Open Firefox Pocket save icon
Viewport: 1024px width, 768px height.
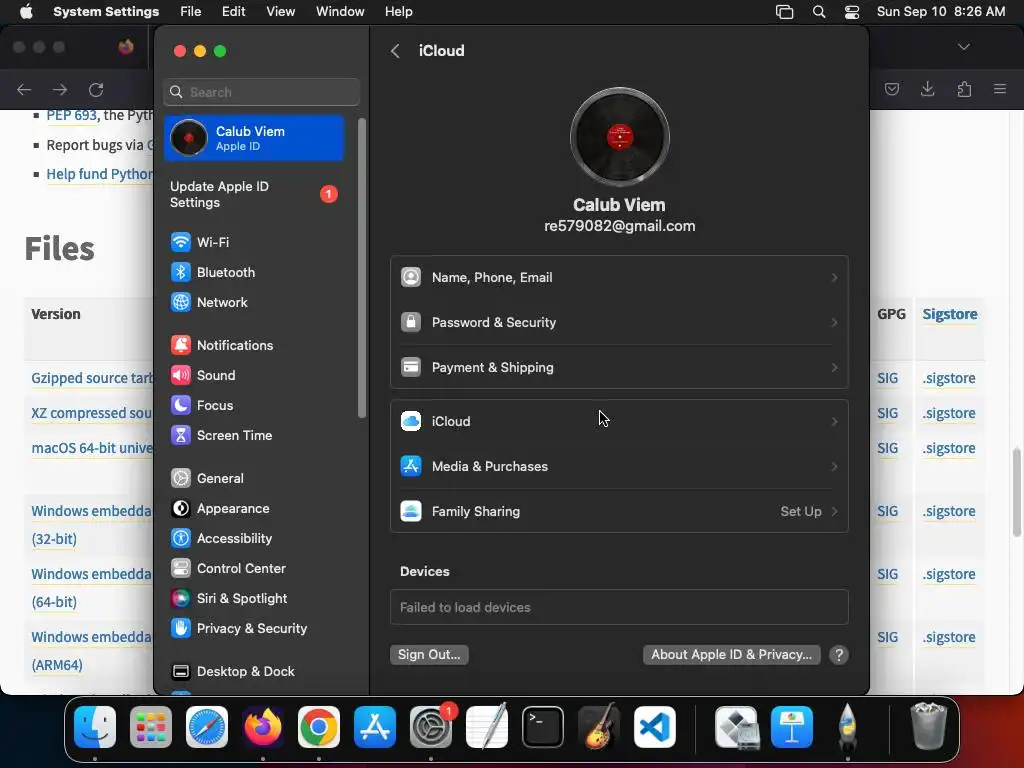891,89
